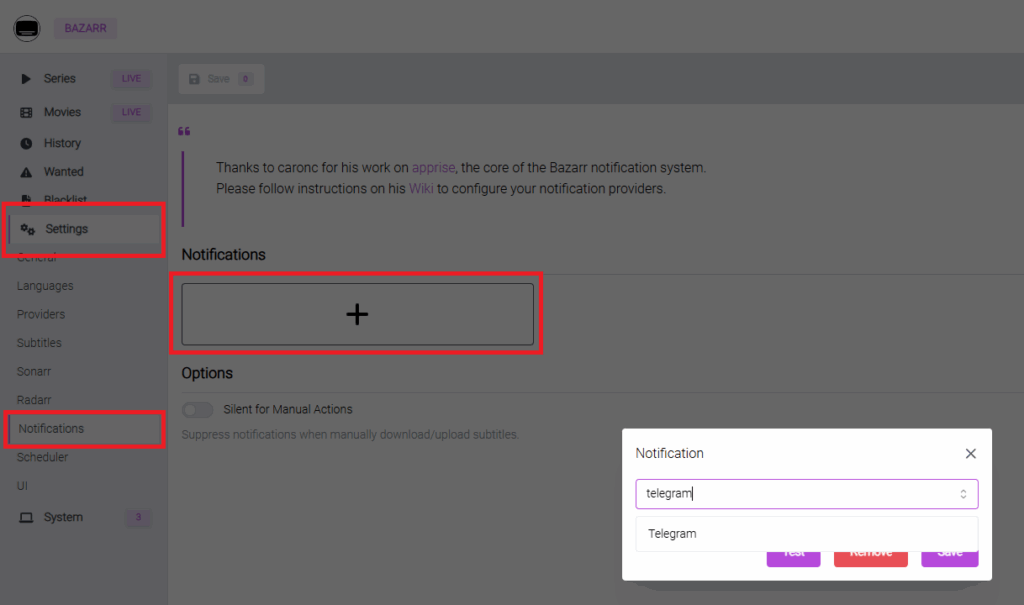The width and height of the screenshot is (1024, 605).
Task: Click the Remove button in dialog
Action: 871,557
